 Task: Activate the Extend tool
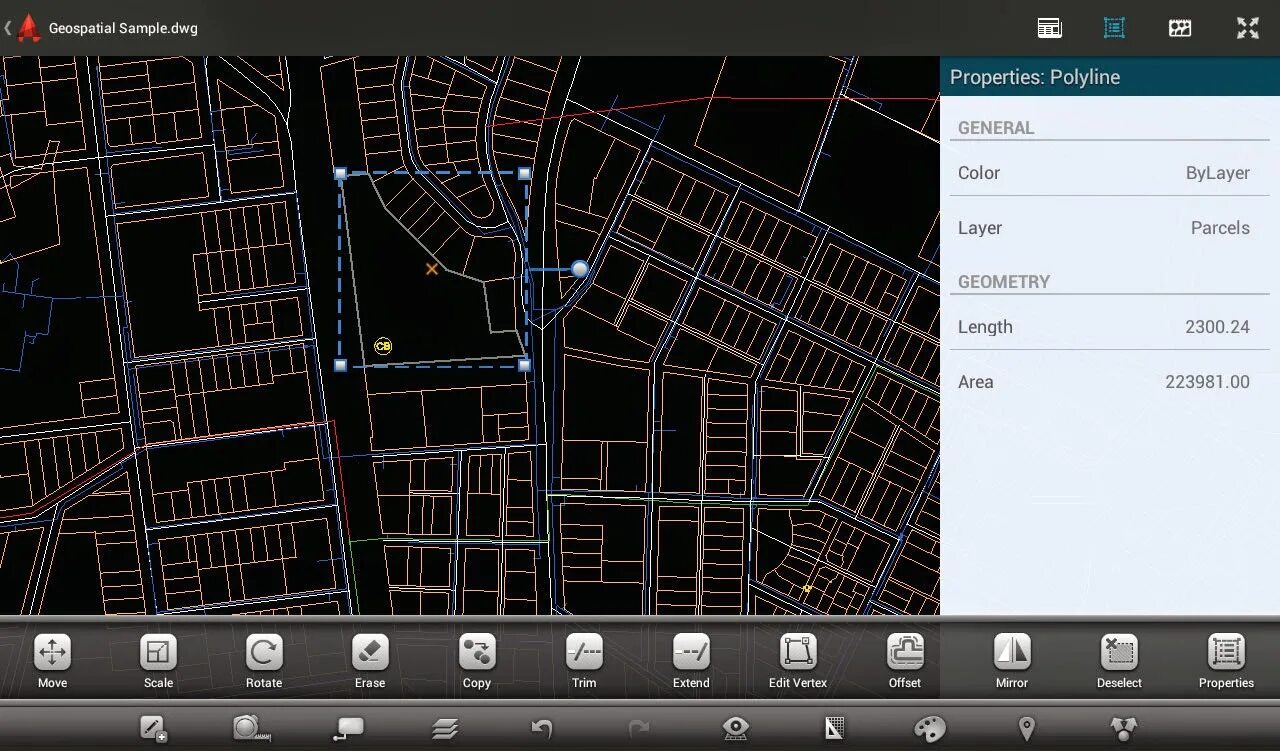click(691, 661)
